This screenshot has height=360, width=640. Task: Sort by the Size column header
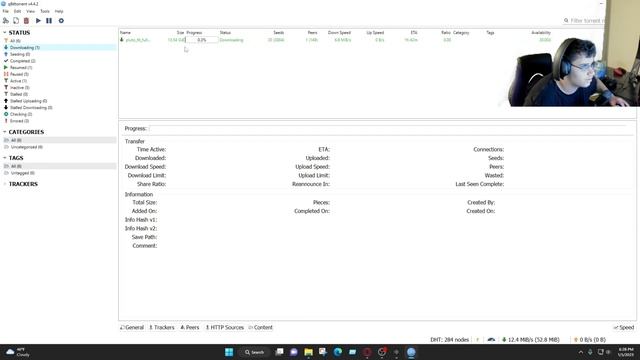tap(180, 32)
